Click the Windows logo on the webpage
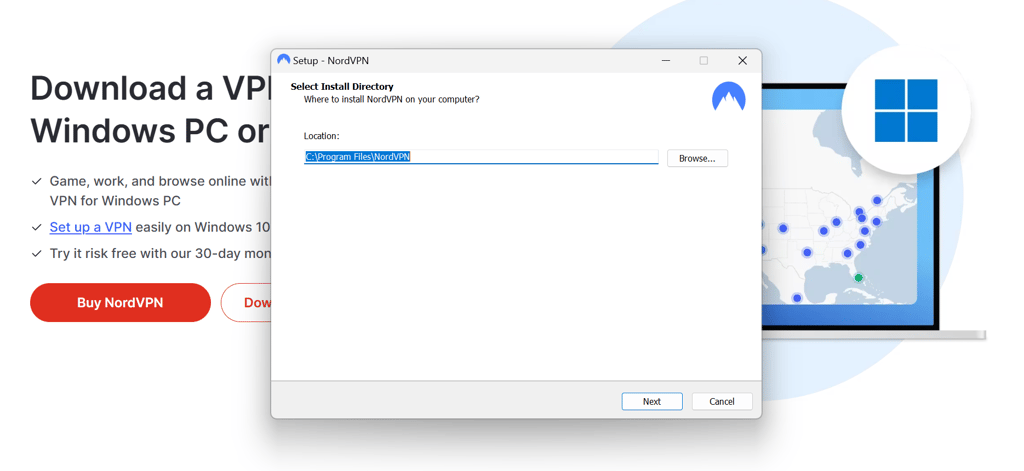This screenshot has height=471, width=1024. 906,110
